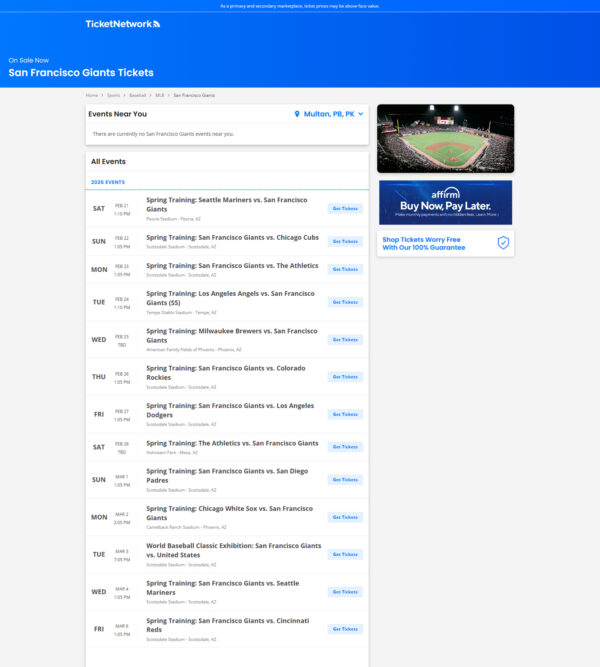Get tickets for World Baseball Classic Exhibition
600x667 pixels.
[345, 554]
